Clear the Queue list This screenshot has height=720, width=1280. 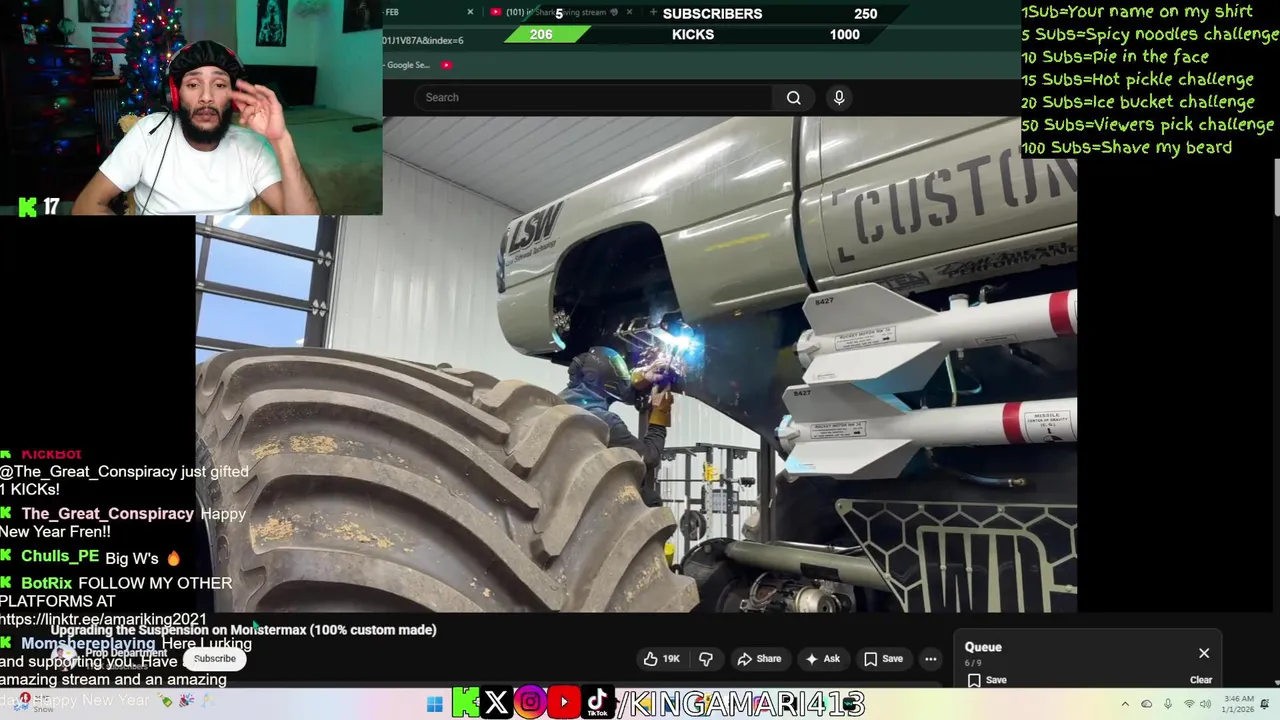coord(1201,680)
